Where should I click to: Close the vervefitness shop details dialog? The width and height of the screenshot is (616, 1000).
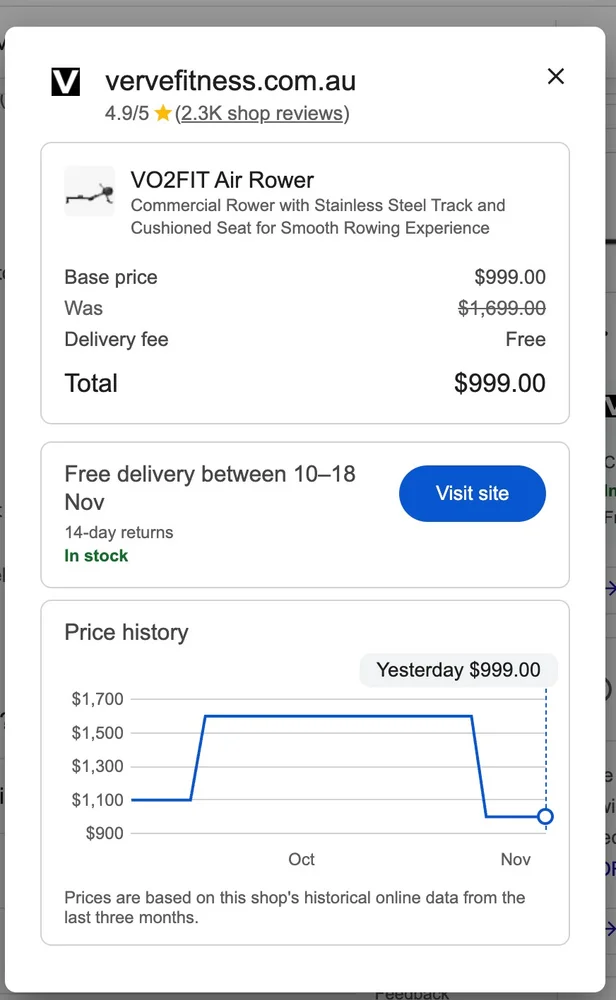[x=556, y=76]
